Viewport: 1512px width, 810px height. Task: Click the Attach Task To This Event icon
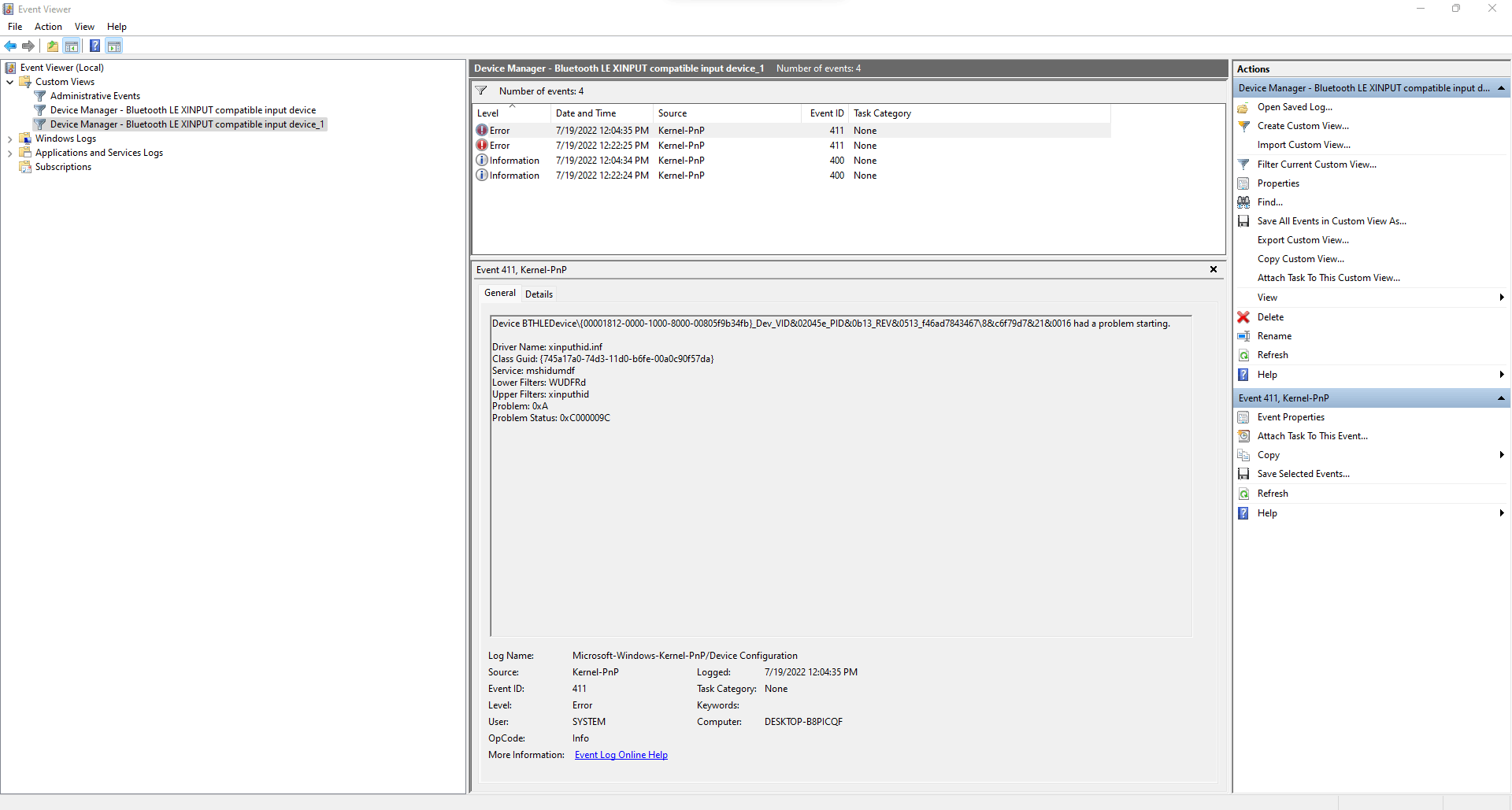click(x=1243, y=436)
